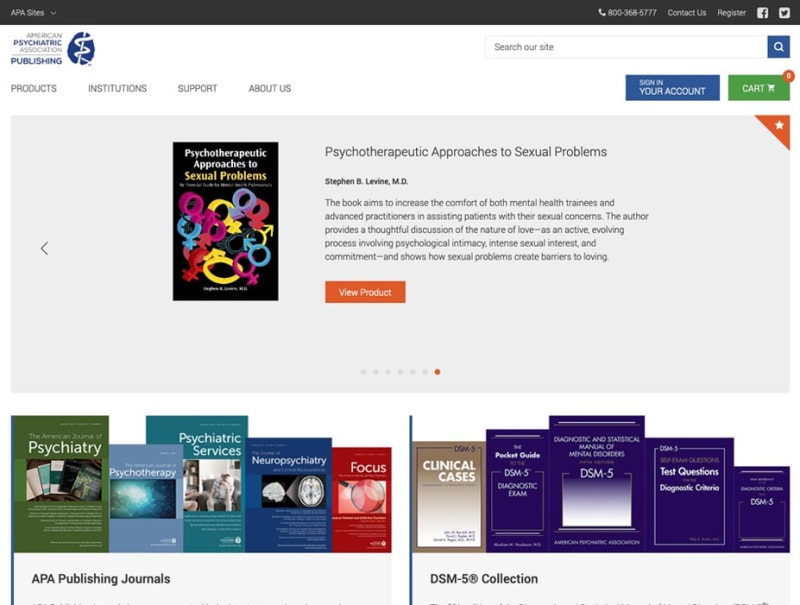Click the DSM-5 Clinical Cases book cover

point(449,497)
